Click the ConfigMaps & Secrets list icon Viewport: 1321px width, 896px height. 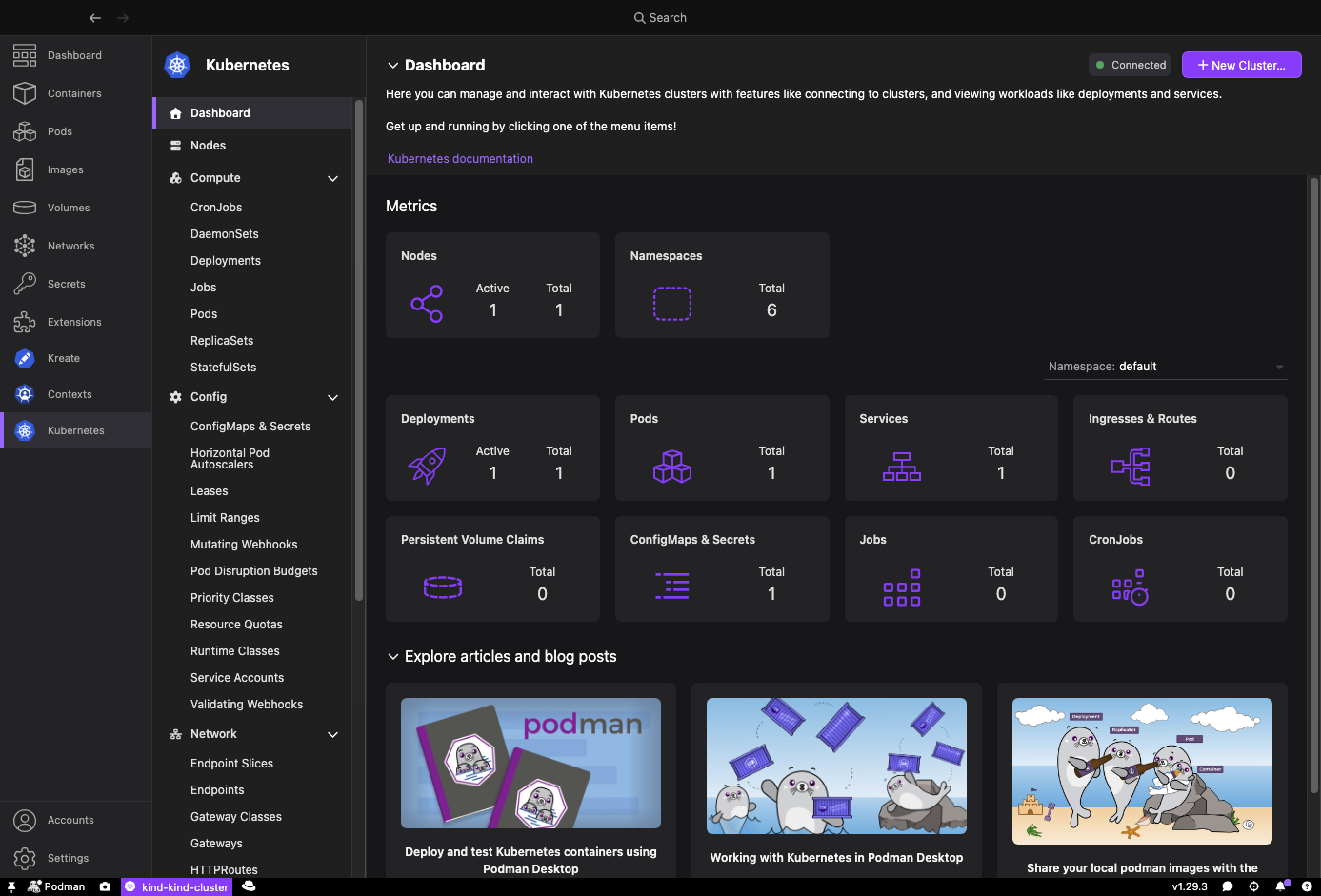pos(672,587)
